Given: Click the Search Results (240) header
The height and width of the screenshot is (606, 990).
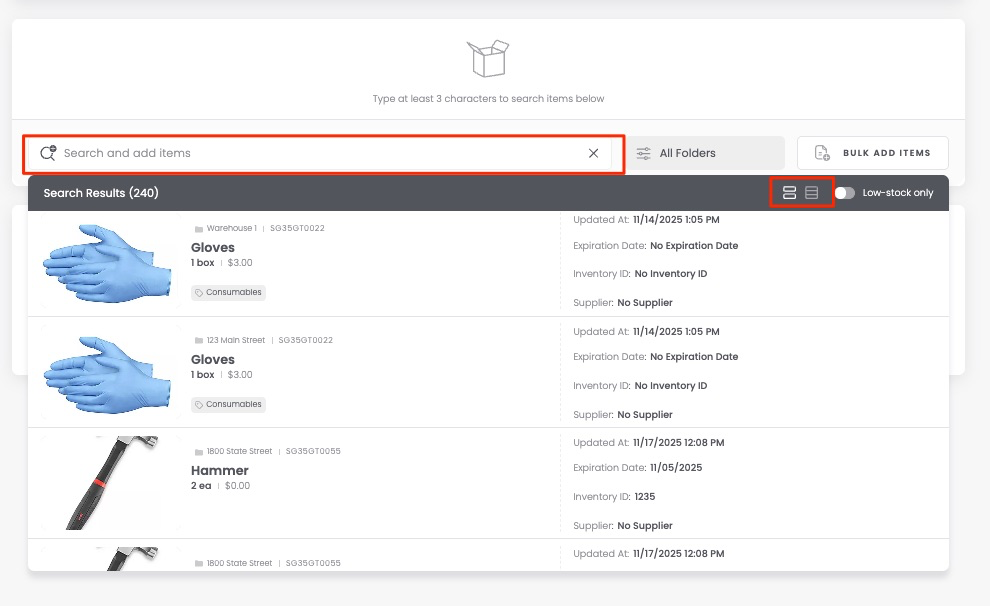Looking at the screenshot, I should coord(101,193).
